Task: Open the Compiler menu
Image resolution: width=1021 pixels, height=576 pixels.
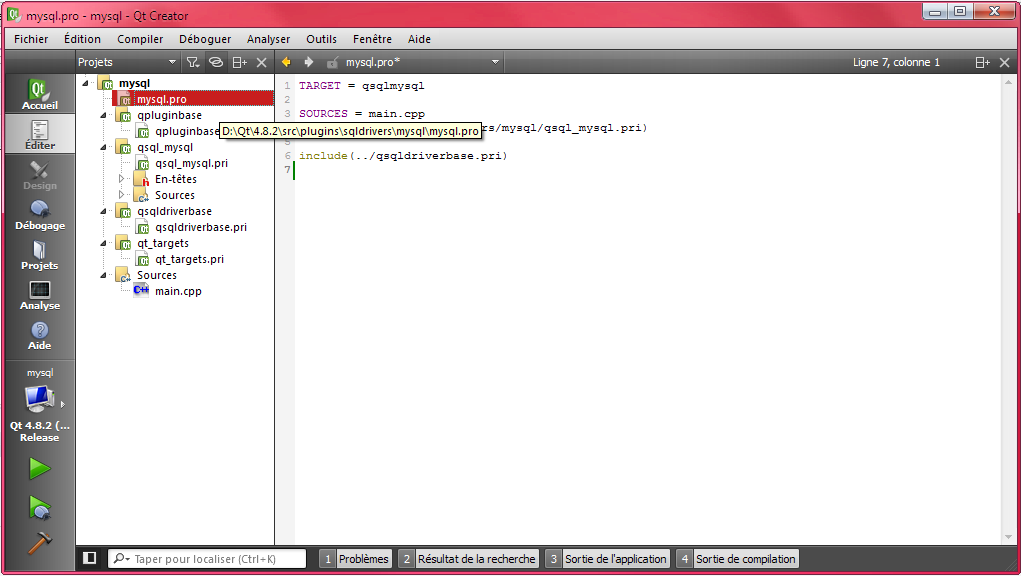Action: (140, 39)
